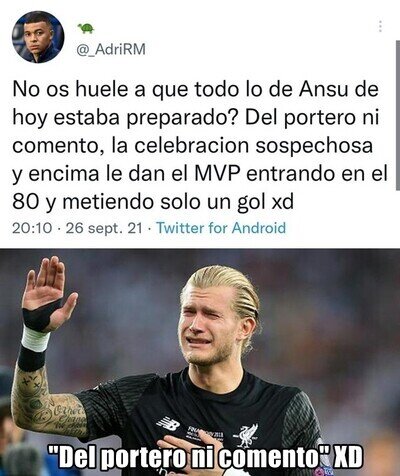
Task: Tap the round profile avatar picture
Action: point(38,37)
